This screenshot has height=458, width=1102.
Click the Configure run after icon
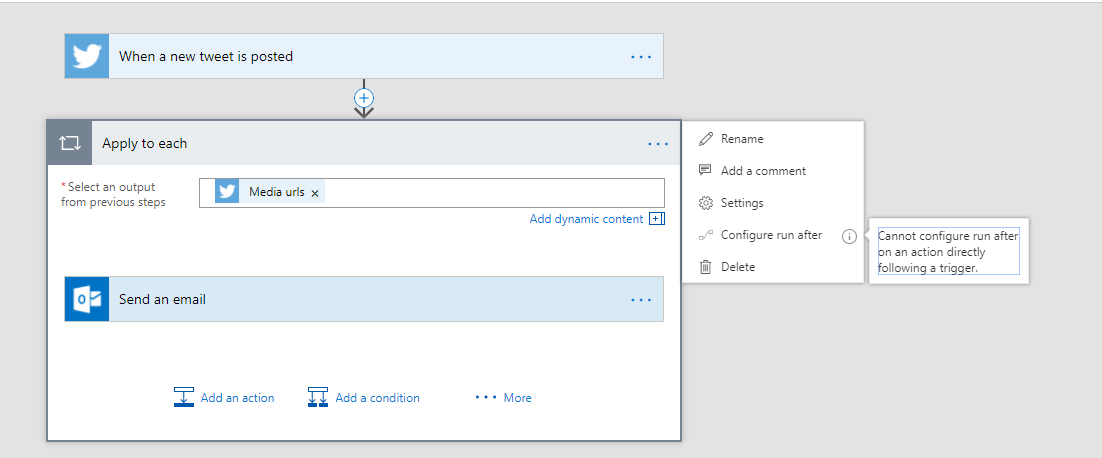pyautogui.click(x=706, y=235)
